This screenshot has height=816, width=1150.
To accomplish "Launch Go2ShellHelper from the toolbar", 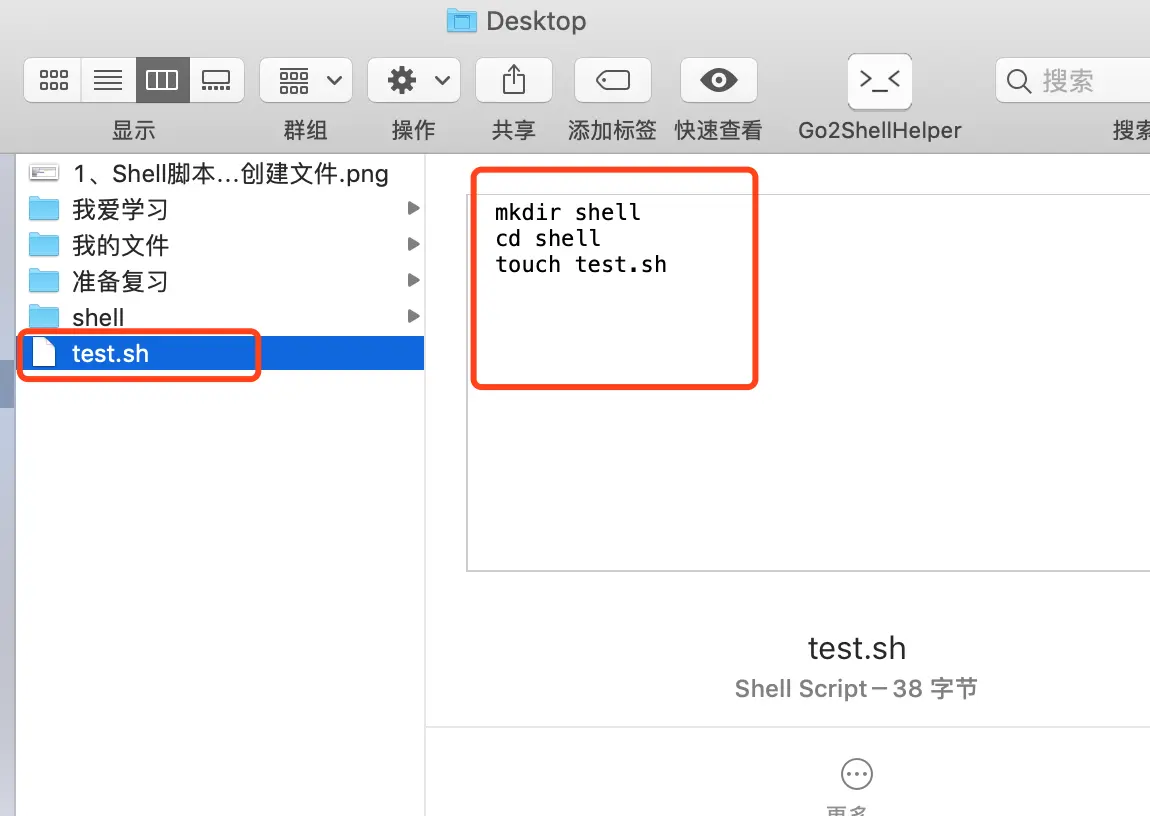I will click(x=879, y=80).
